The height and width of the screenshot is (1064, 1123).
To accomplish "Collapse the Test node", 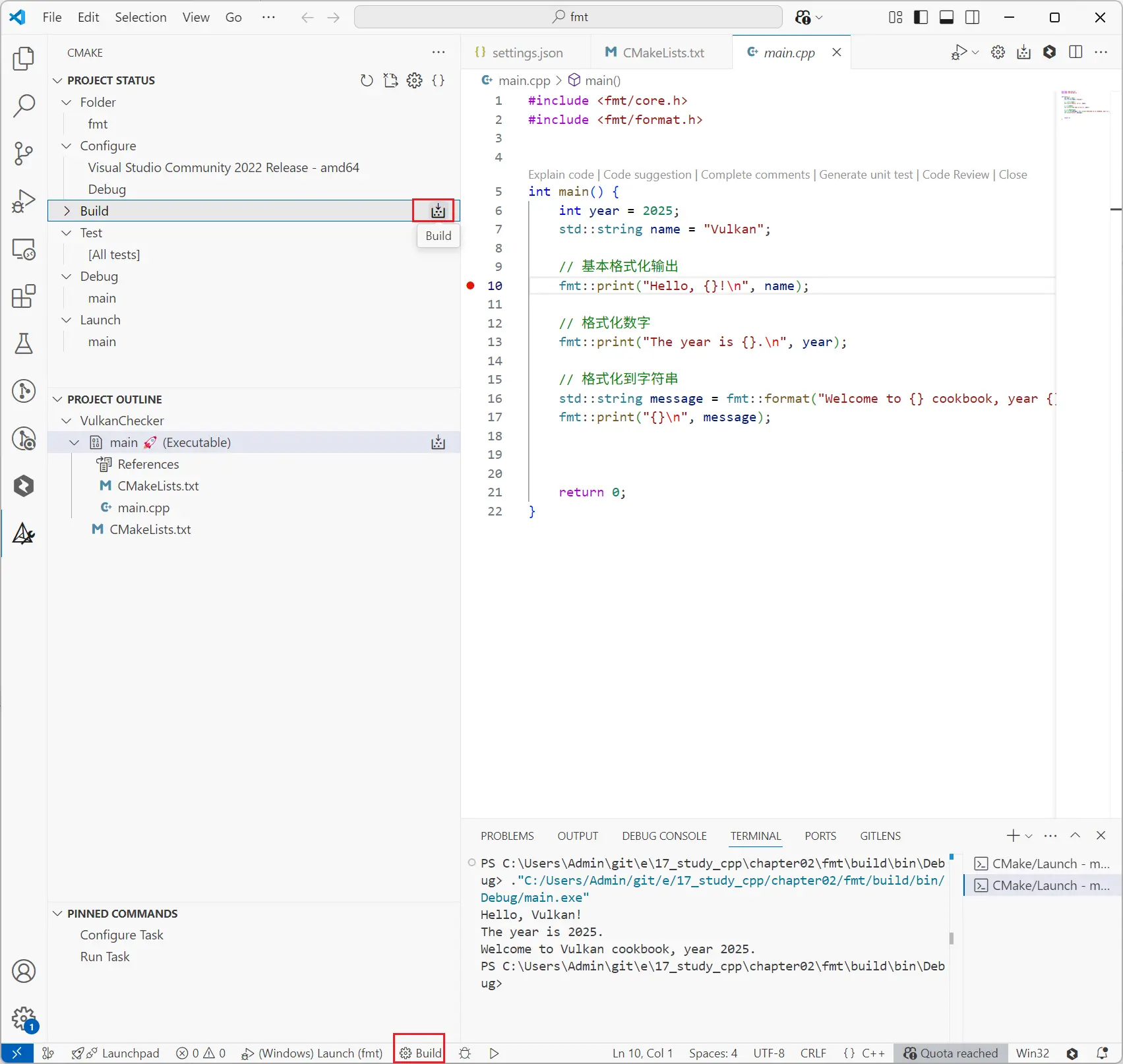I will tap(66, 233).
